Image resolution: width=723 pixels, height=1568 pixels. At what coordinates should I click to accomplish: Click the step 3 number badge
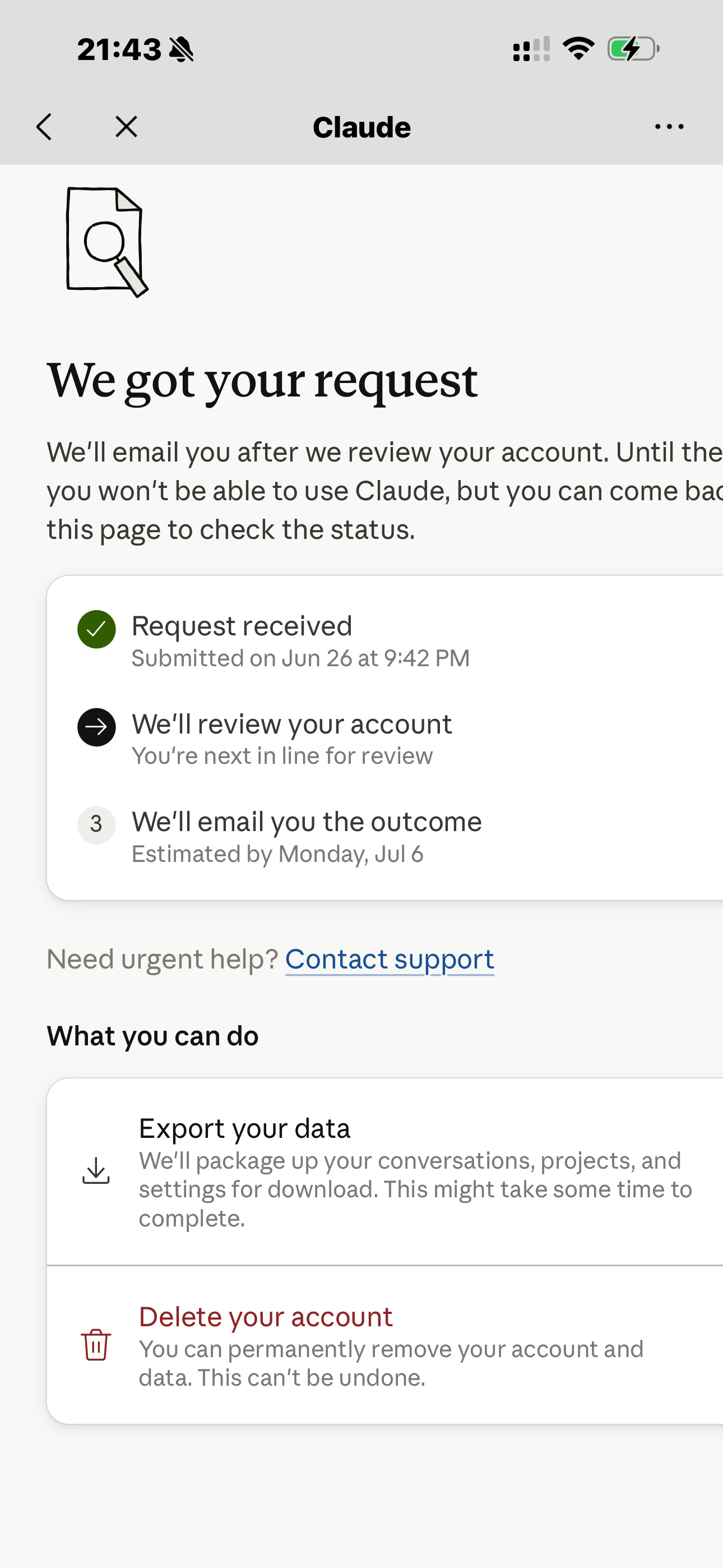97,825
